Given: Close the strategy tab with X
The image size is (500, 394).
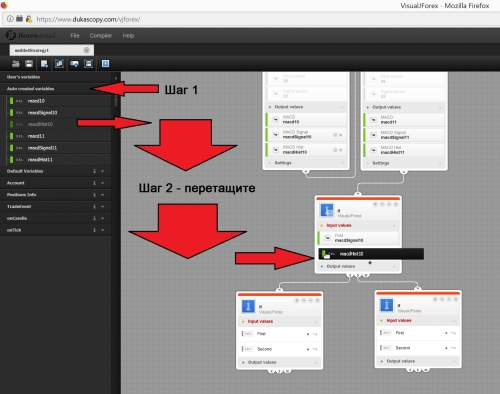Looking at the screenshot, I should (x=86, y=50).
